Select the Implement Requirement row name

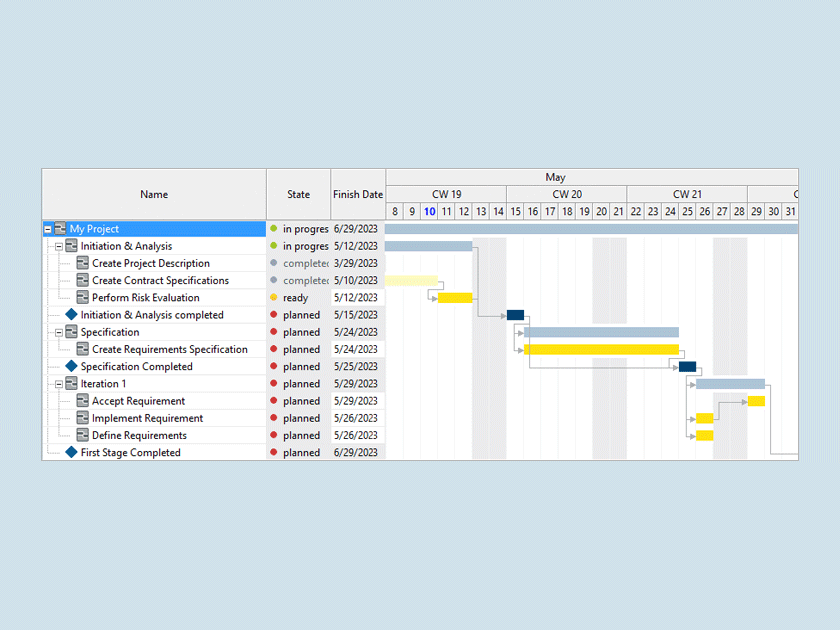[147, 418]
